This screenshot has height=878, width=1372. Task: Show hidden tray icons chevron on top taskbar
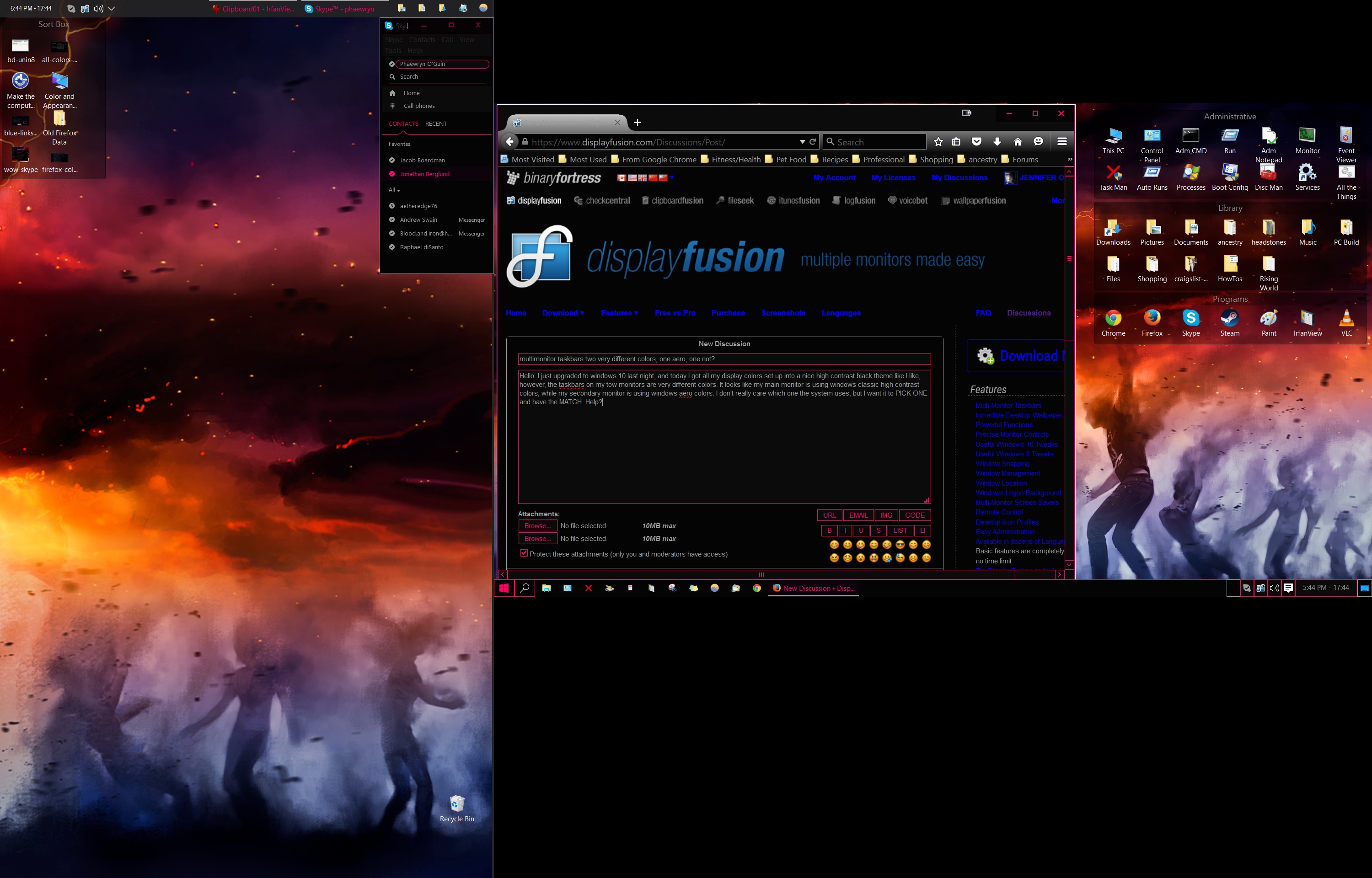112,9
